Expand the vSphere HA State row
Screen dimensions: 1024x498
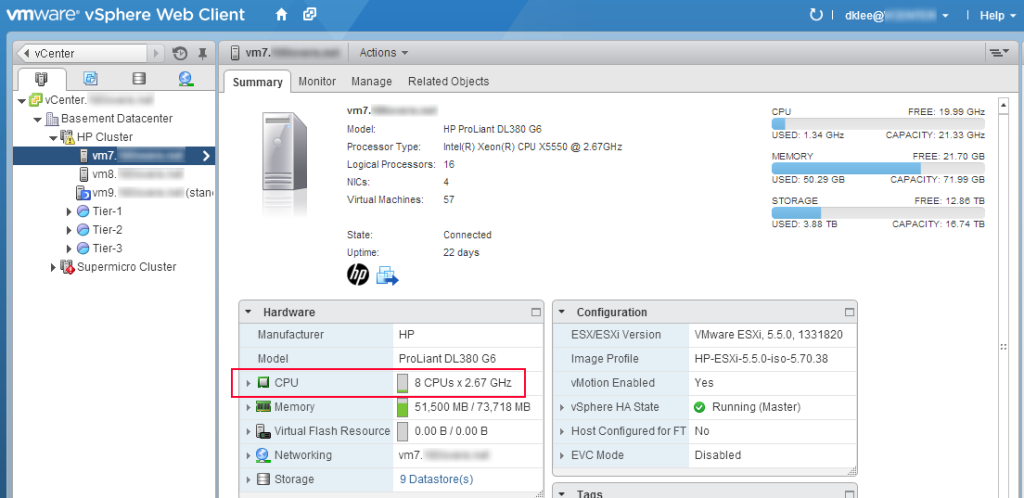[562, 407]
